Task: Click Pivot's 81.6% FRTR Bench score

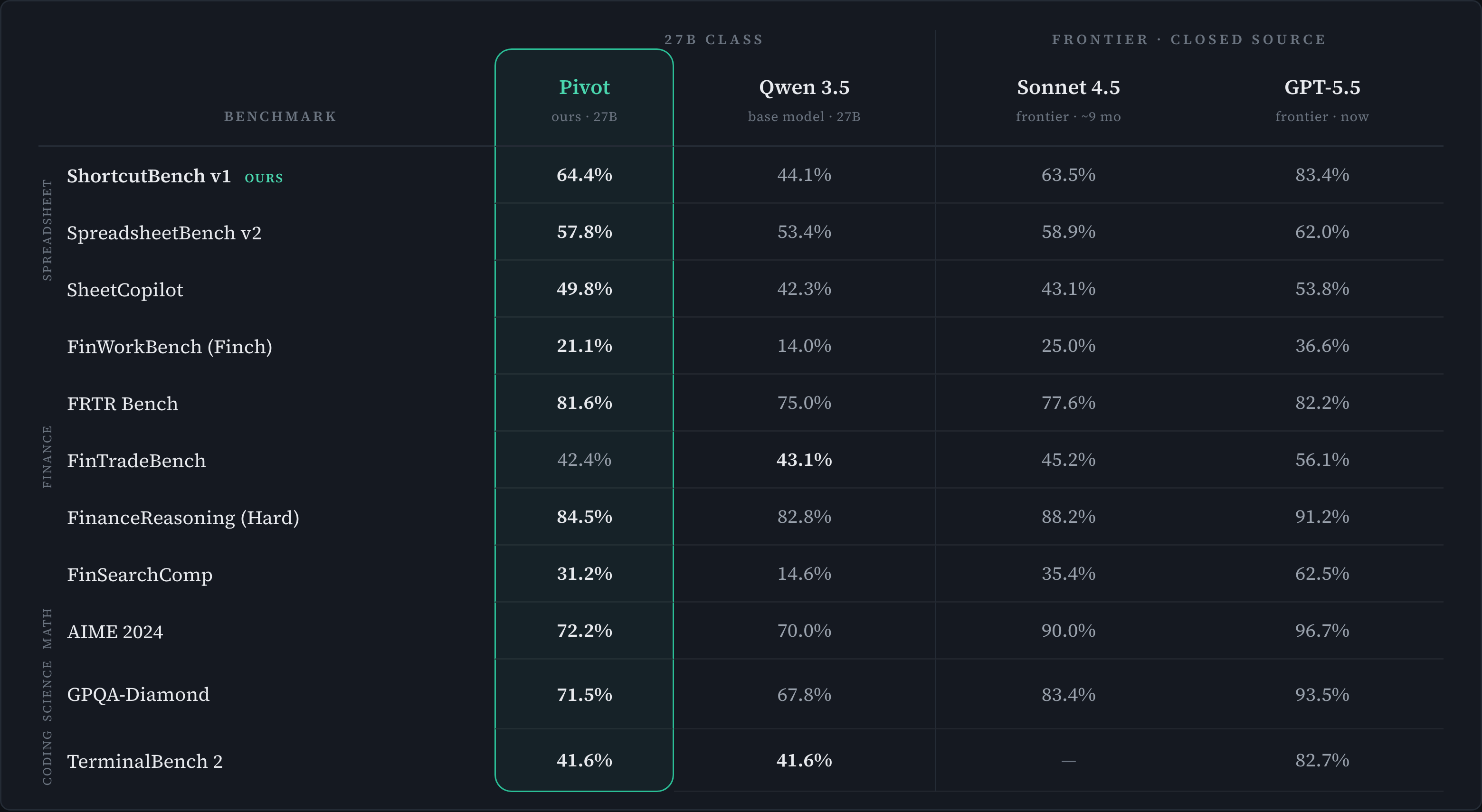Action: pos(584,403)
